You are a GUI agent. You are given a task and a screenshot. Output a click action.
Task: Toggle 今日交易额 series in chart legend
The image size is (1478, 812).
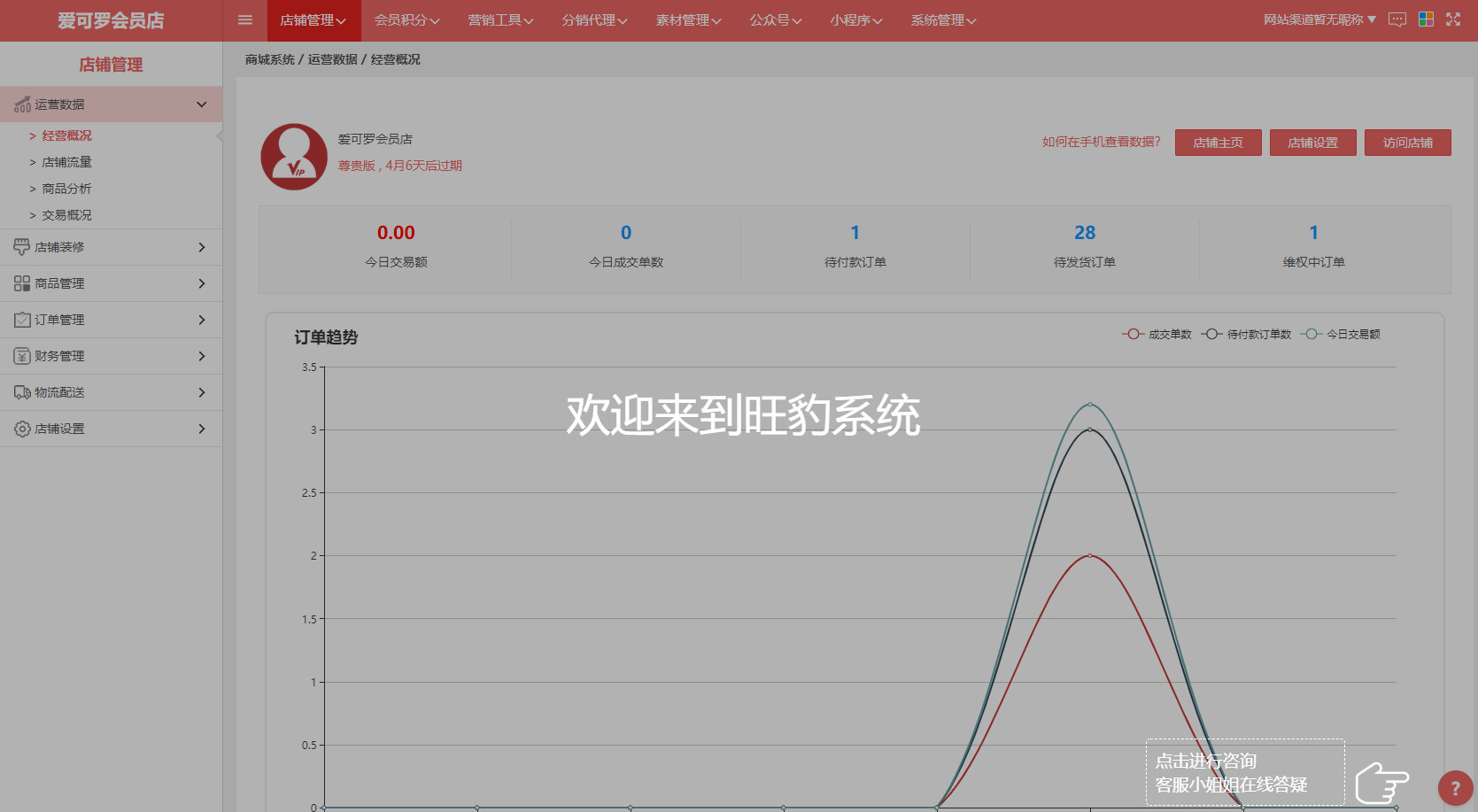tap(1341, 334)
